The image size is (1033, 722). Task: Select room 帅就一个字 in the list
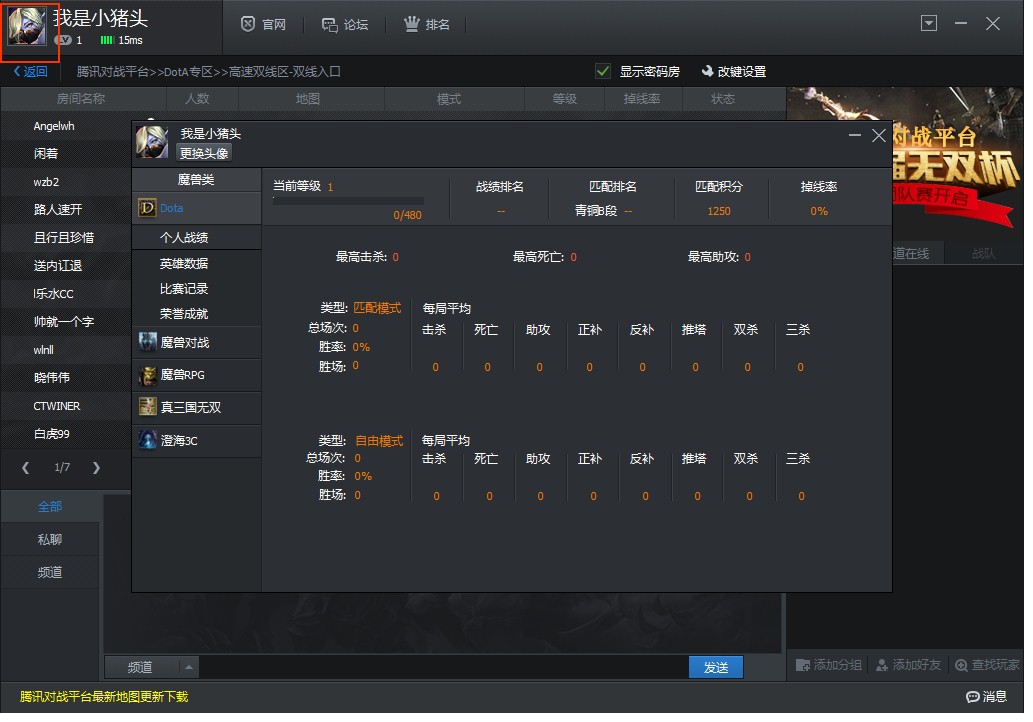click(63, 321)
